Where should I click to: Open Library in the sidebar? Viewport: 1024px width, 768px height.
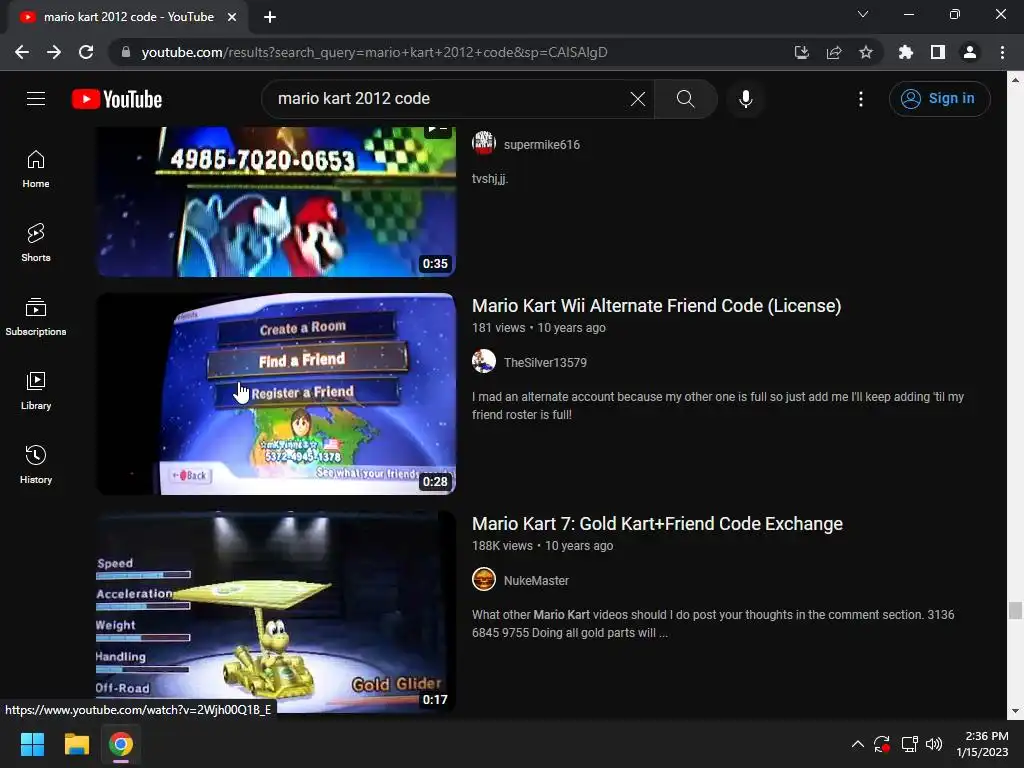click(36, 391)
